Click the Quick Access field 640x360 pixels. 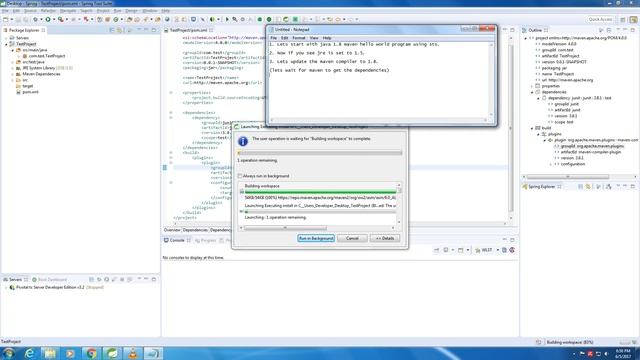[x=600, y=19]
